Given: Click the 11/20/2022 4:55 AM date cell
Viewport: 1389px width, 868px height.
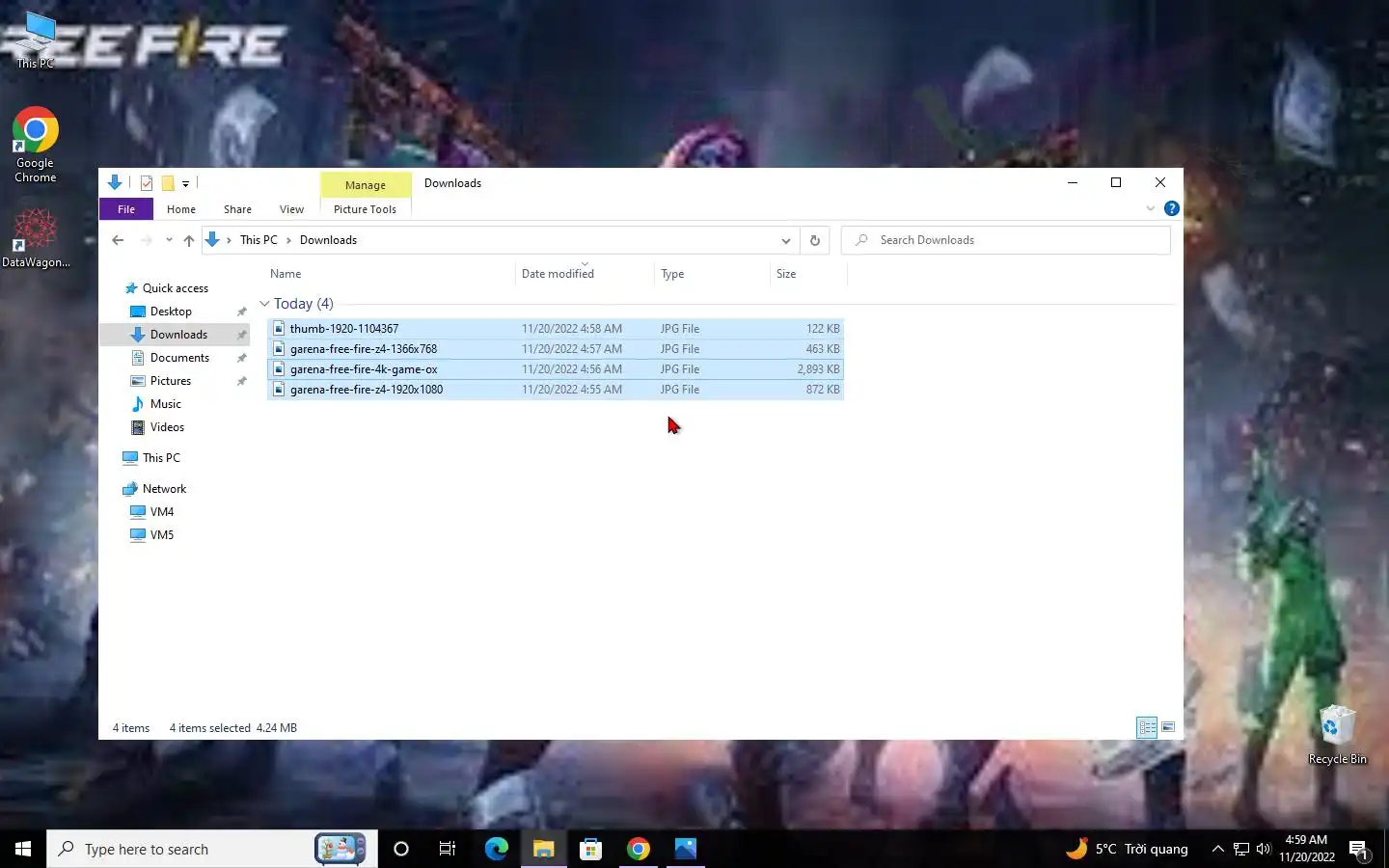Looking at the screenshot, I should (x=572, y=390).
